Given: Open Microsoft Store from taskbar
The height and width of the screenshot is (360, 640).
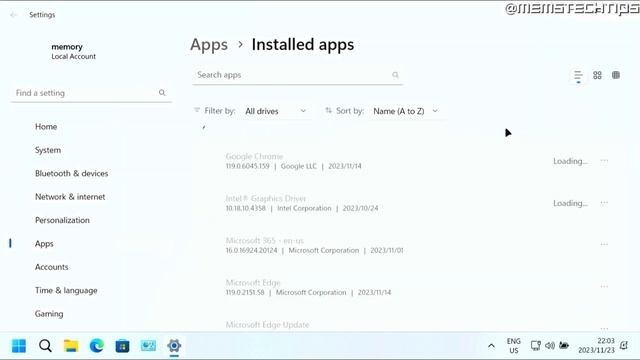Looking at the screenshot, I should pos(122,346).
